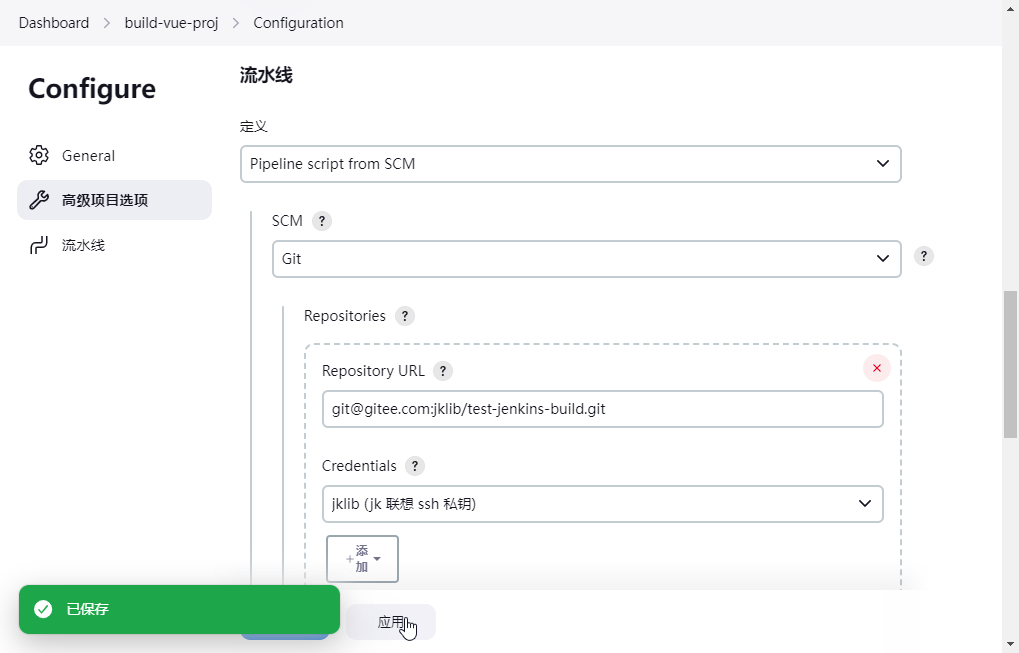Remove the repository with red X

877,368
